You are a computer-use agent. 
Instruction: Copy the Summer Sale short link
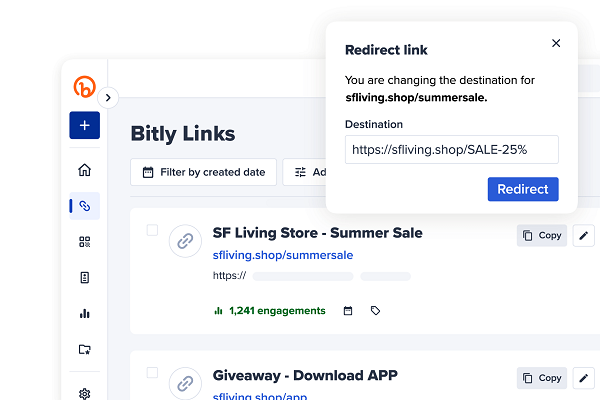(x=541, y=236)
